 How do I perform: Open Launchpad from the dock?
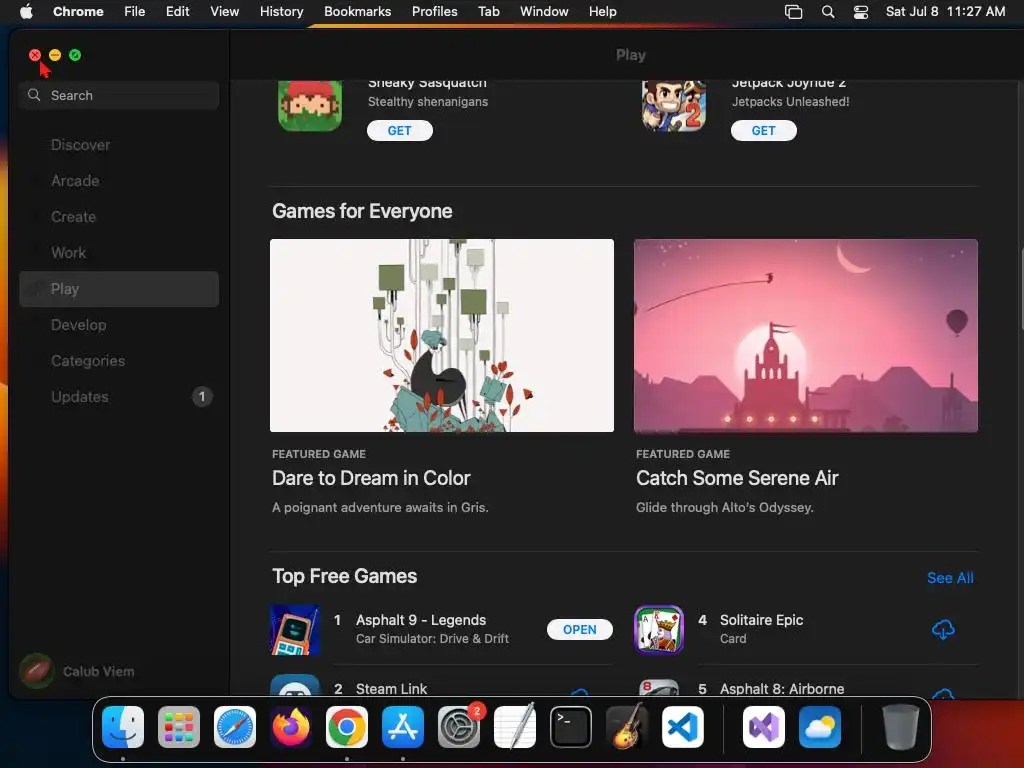(x=179, y=727)
